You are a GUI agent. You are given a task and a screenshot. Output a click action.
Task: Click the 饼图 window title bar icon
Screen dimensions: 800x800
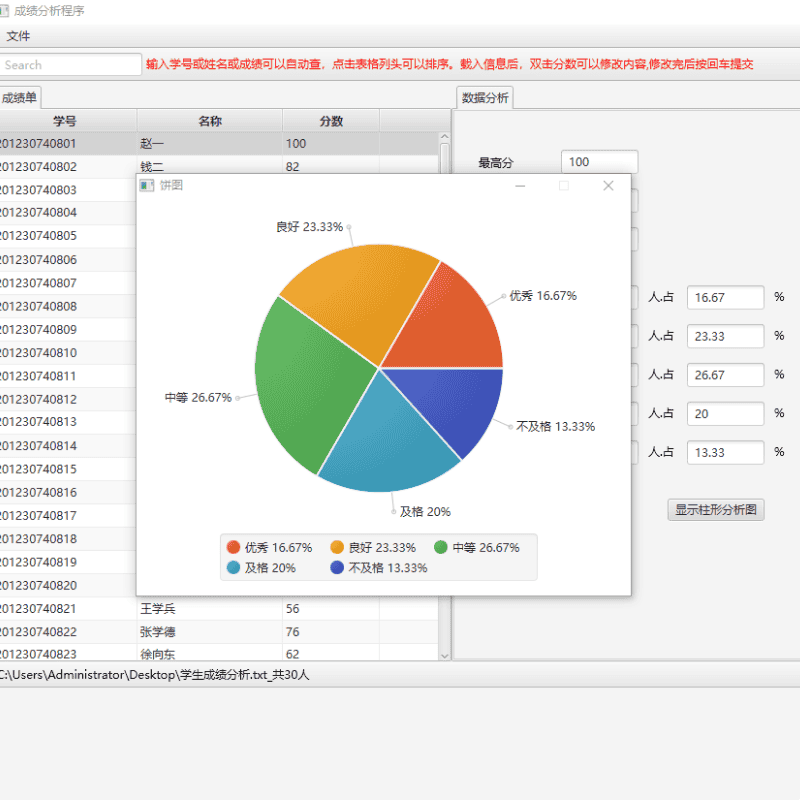146,184
